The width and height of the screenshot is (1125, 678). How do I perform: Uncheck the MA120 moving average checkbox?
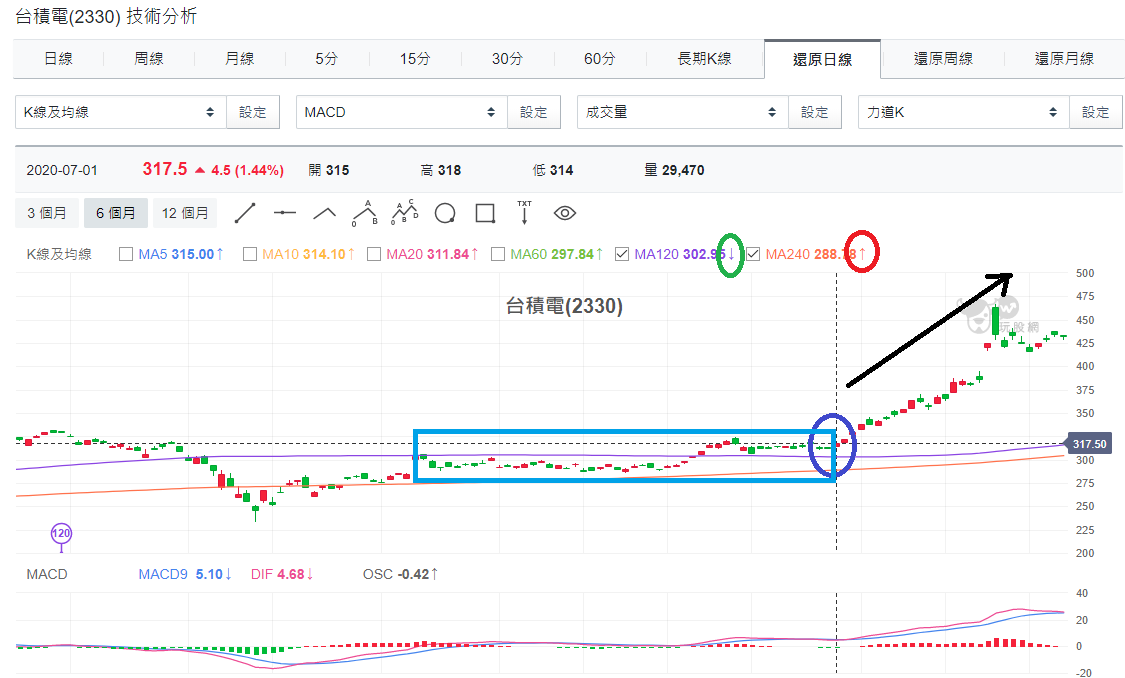(x=622, y=254)
